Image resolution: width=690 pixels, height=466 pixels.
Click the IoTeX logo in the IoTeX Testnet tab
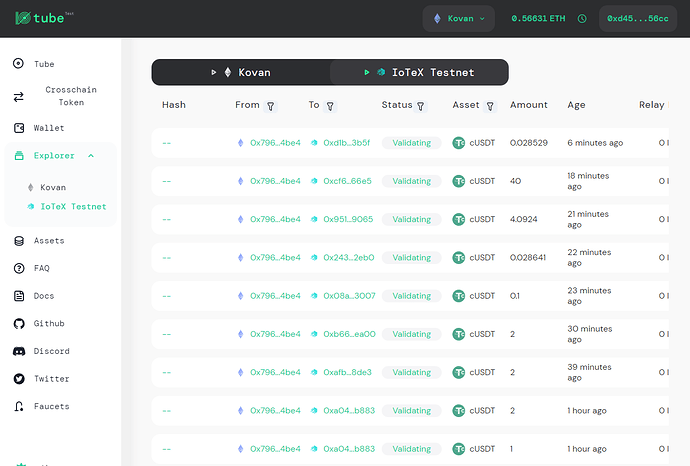coord(381,72)
